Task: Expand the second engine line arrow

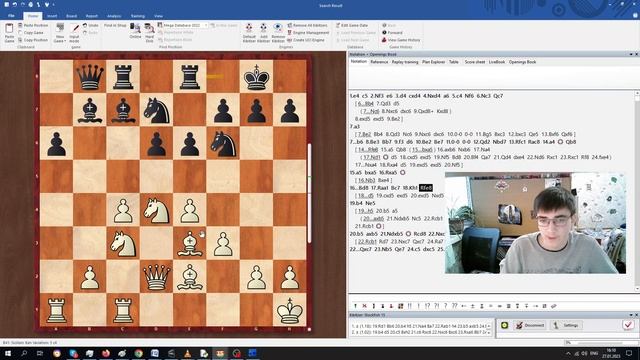Action: click(x=489, y=332)
